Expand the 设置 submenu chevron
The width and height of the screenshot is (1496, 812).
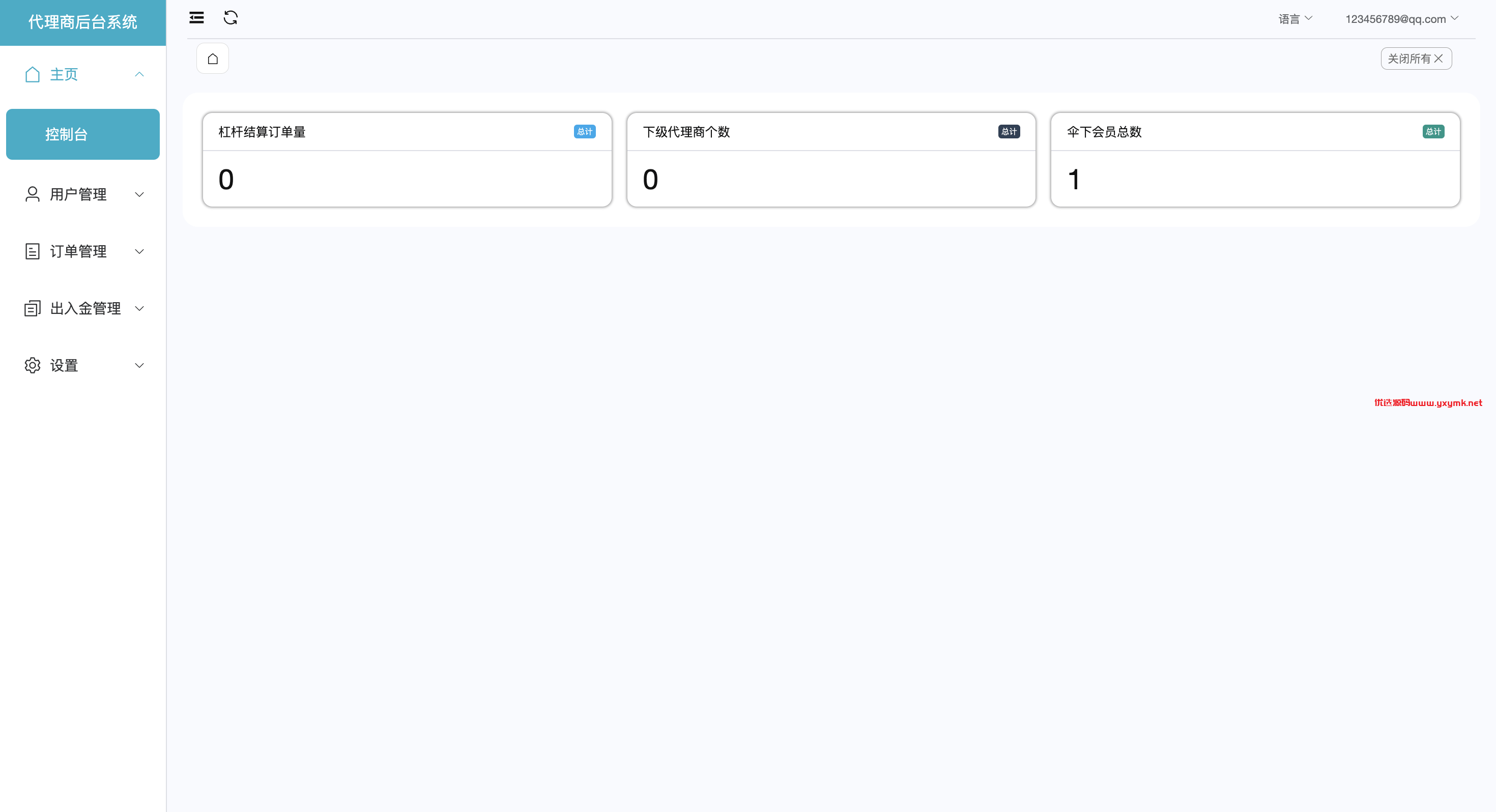tap(139, 365)
